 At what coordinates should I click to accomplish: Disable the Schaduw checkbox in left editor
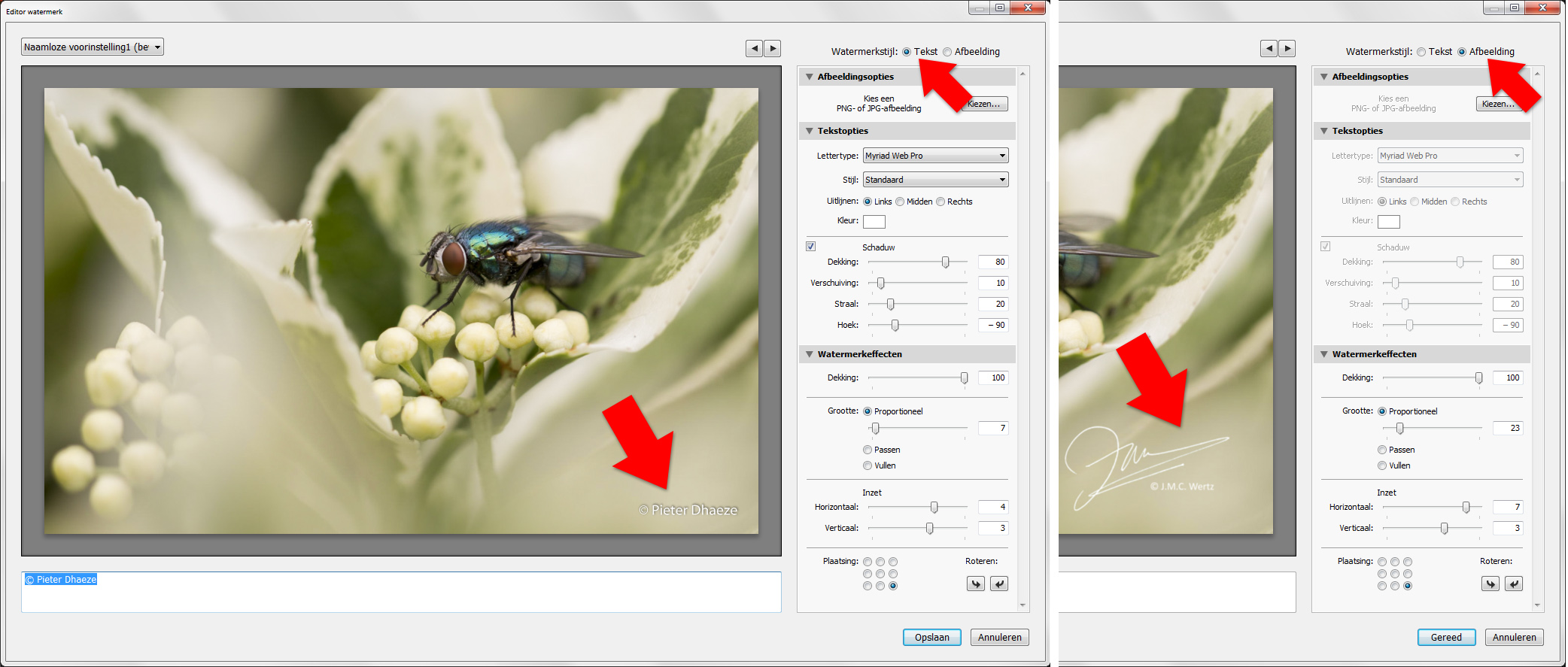[x=810, y=247]
